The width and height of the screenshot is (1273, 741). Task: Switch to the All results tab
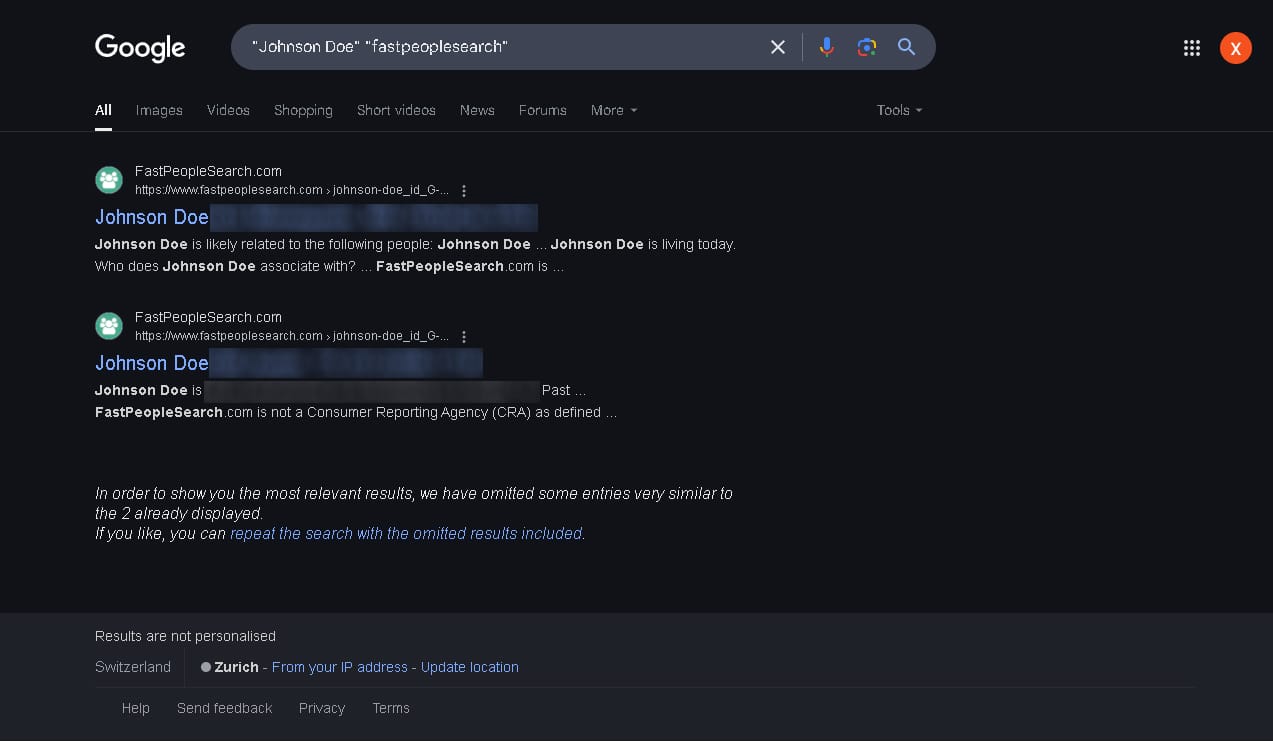point(103,110)
